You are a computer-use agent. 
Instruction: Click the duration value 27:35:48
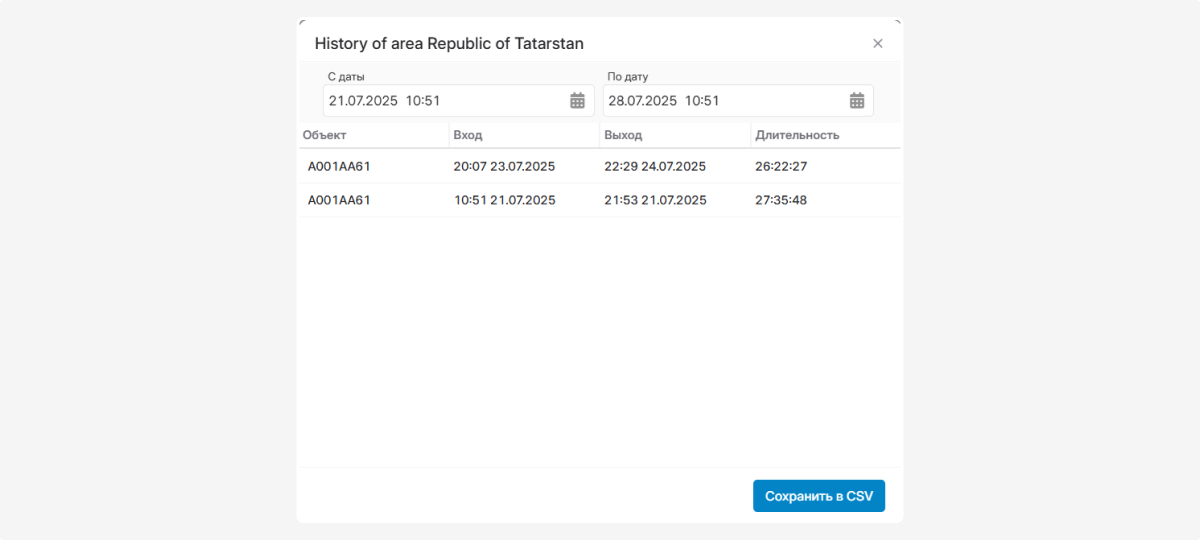coord(781,200)
